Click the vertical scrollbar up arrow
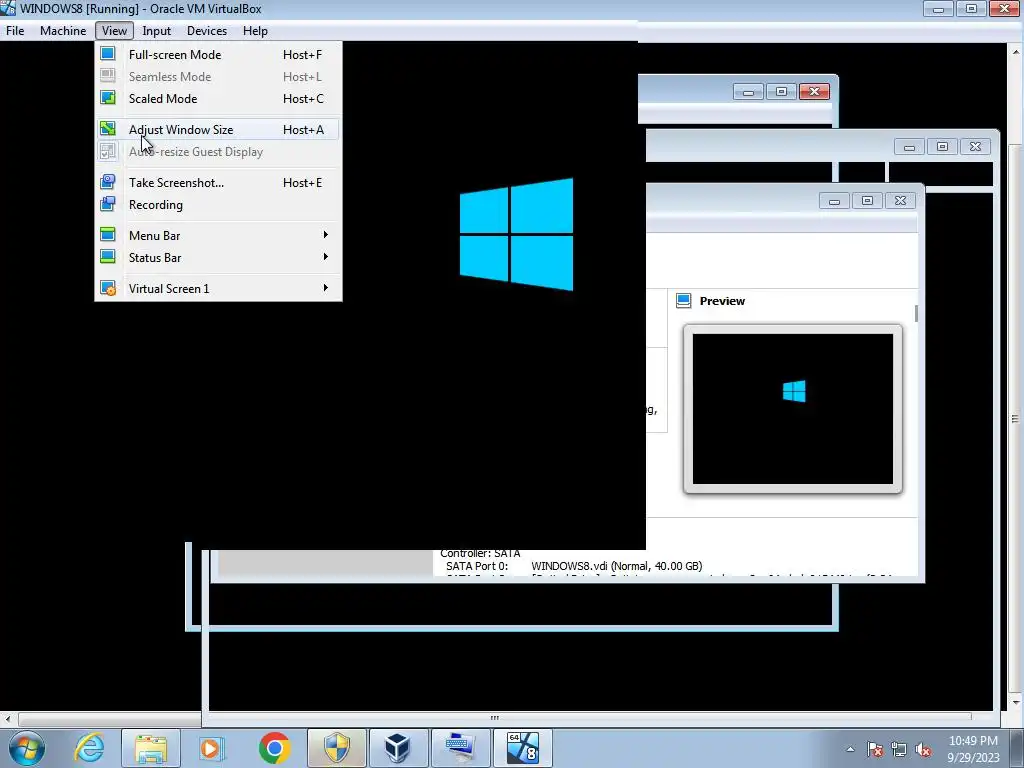This screenshot has width=1024, height=768. [x=1017, y=52]
